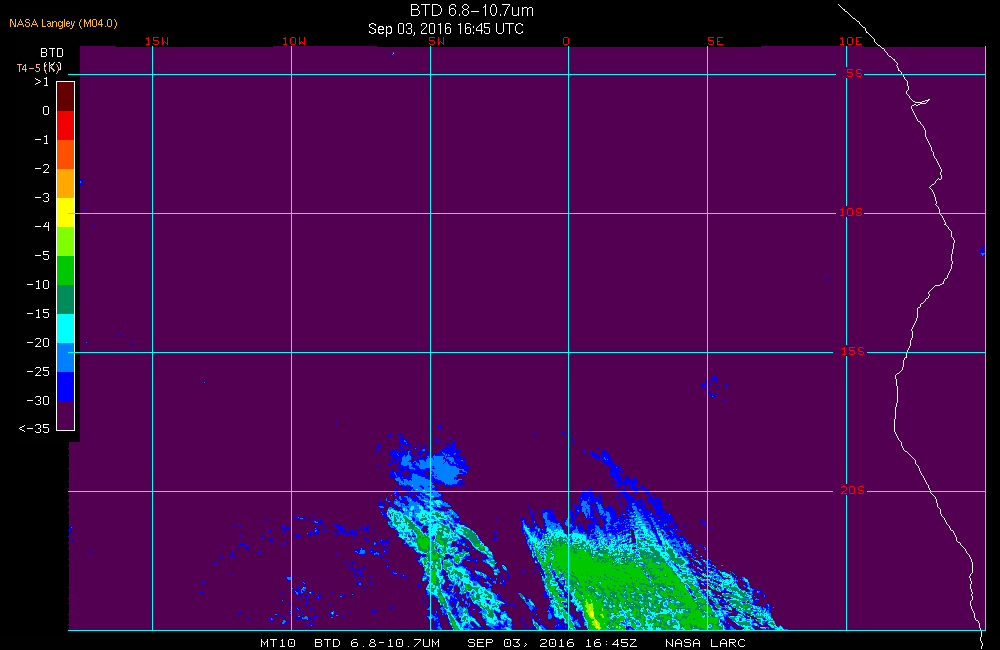Click the '10E' longitude label
1000x650 pixels.
coord(850,41)
